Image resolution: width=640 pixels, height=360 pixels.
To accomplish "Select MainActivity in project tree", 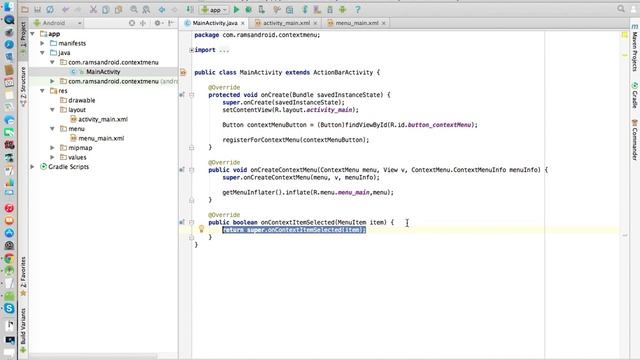I will coord(103,72).
